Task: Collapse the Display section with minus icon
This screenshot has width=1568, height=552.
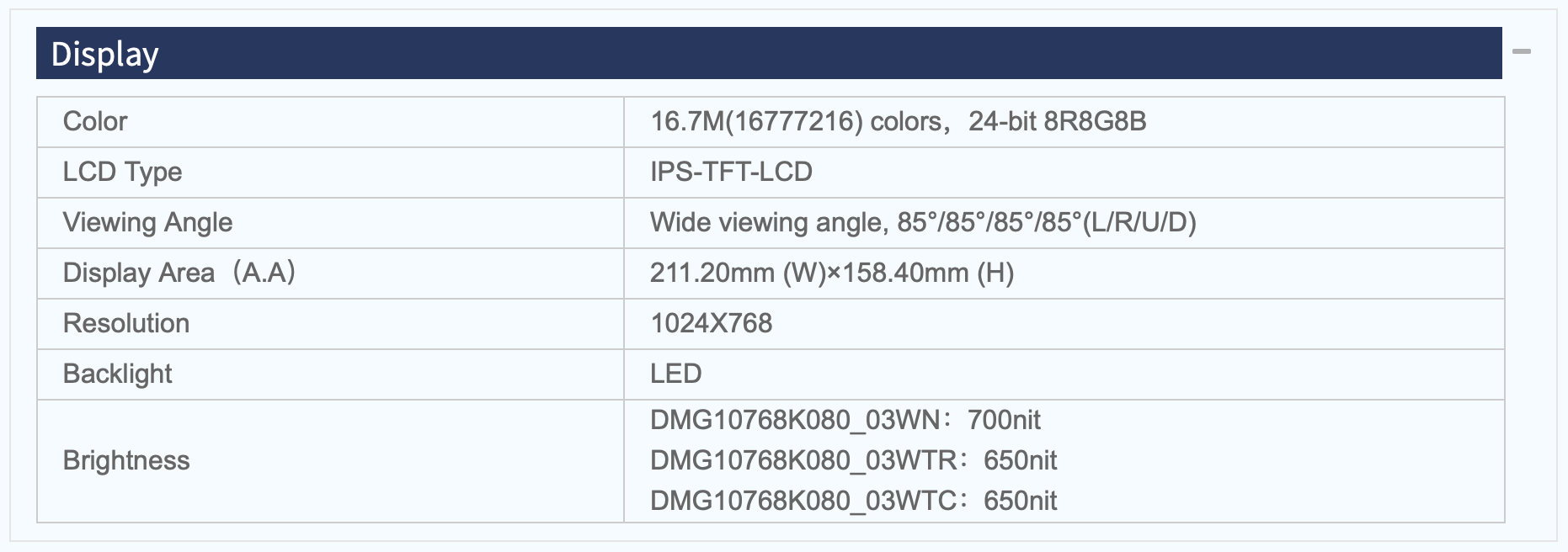Action: click(1521, 52)
